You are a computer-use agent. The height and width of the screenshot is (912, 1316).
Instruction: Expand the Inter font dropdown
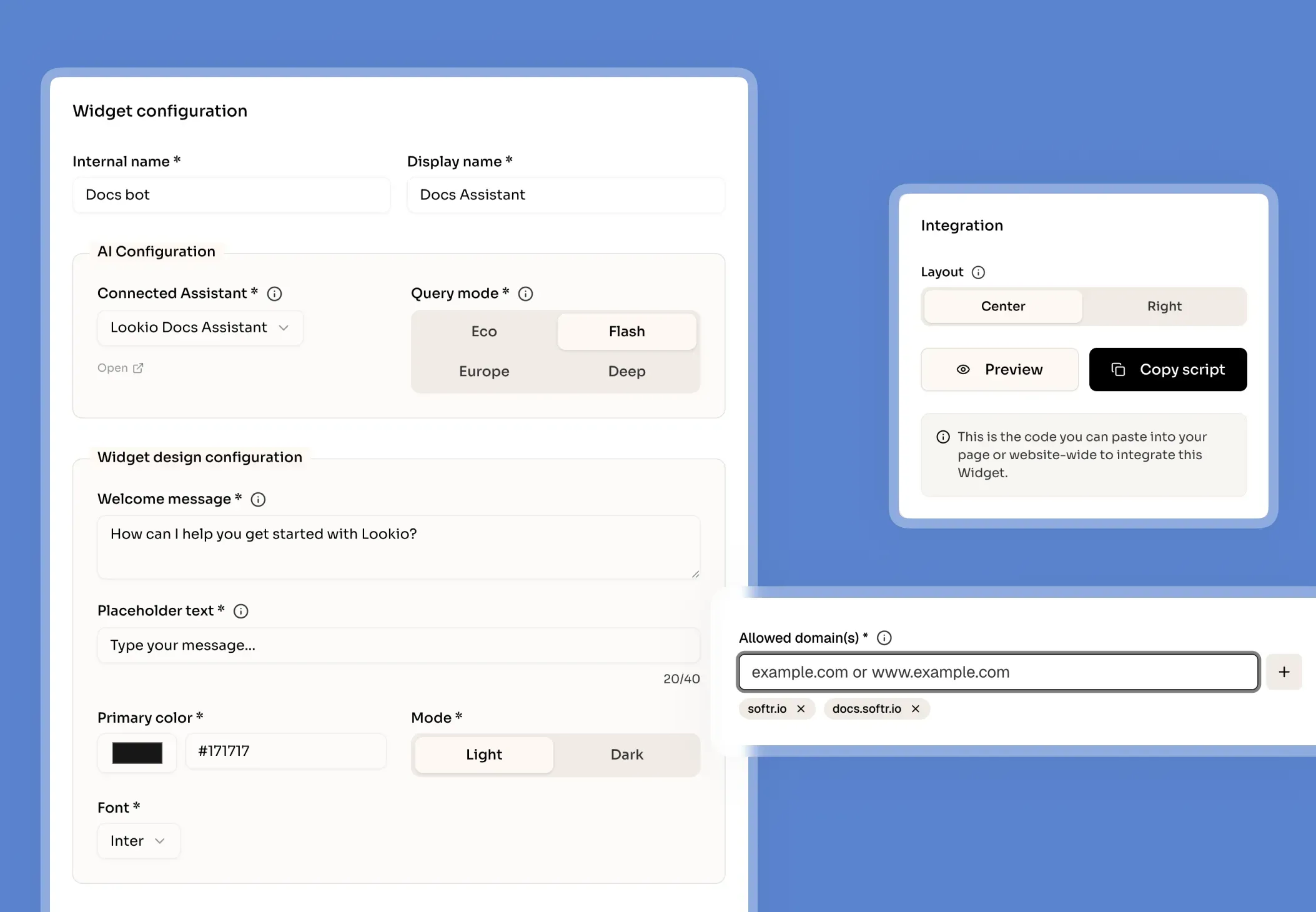(x=139, y=841)
